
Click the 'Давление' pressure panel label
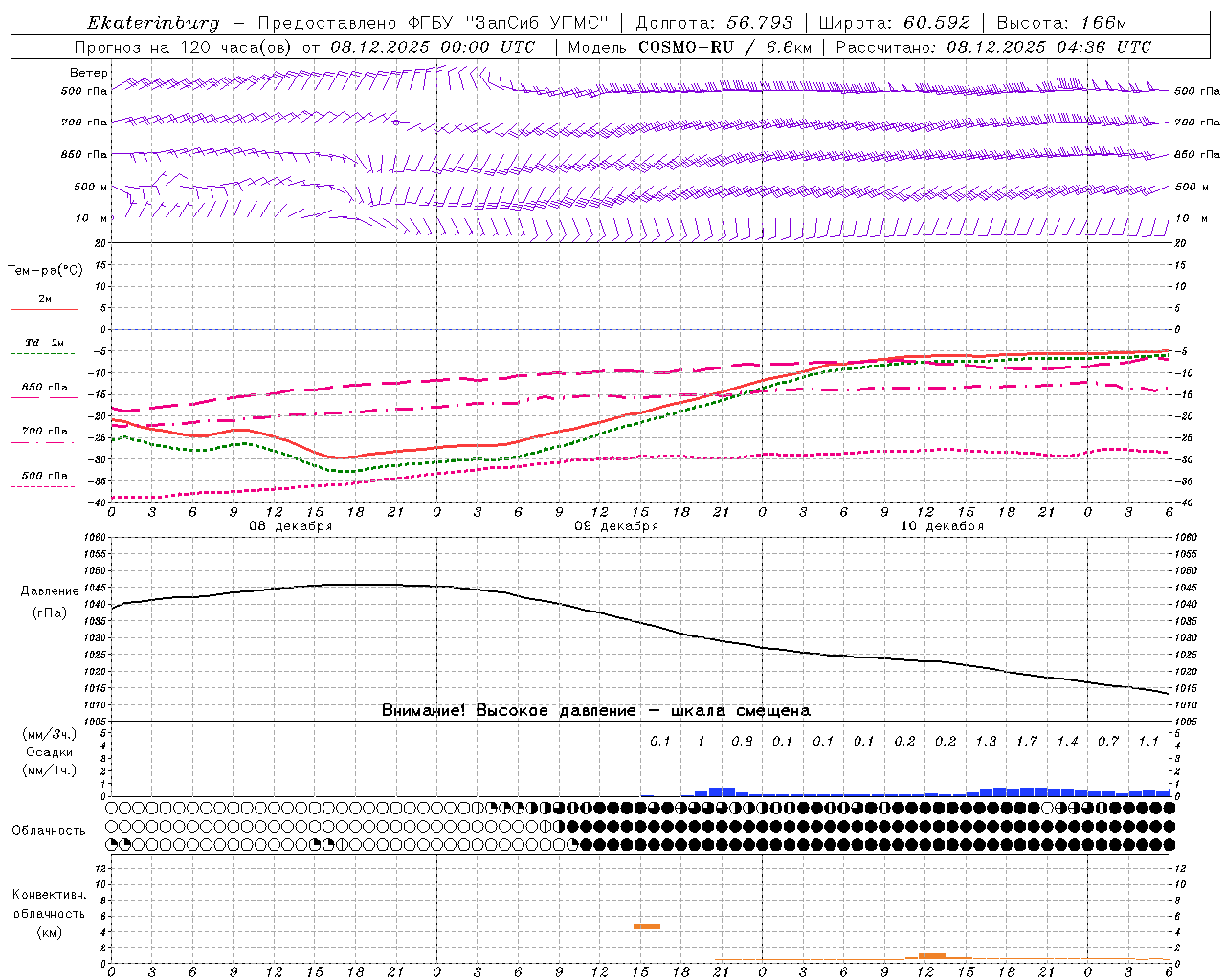click(50, 591)
